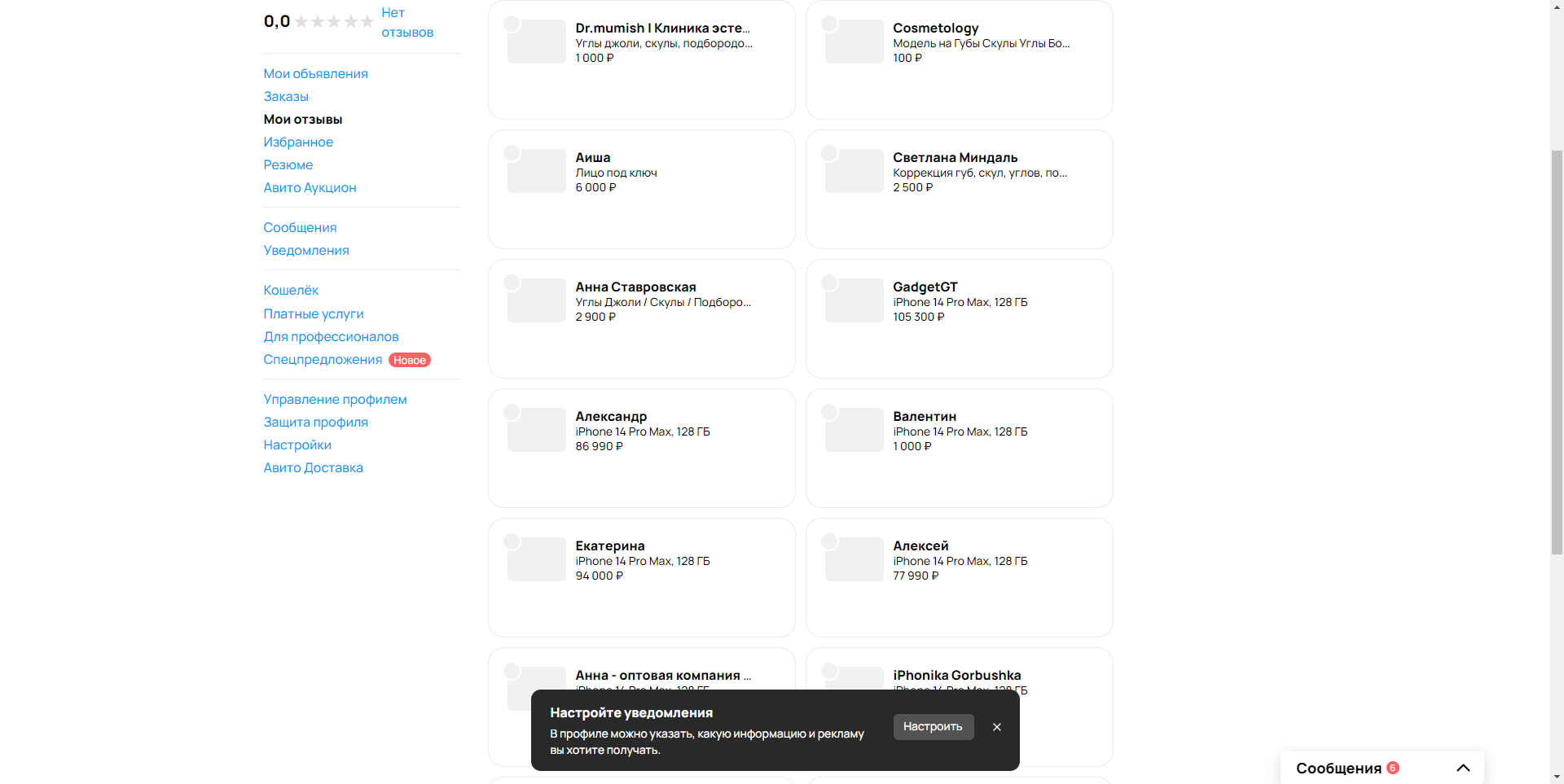Click the description Лицо под ключ
Image resolution: width=1564 pixels, height=784 pixels.
(616, 173)
